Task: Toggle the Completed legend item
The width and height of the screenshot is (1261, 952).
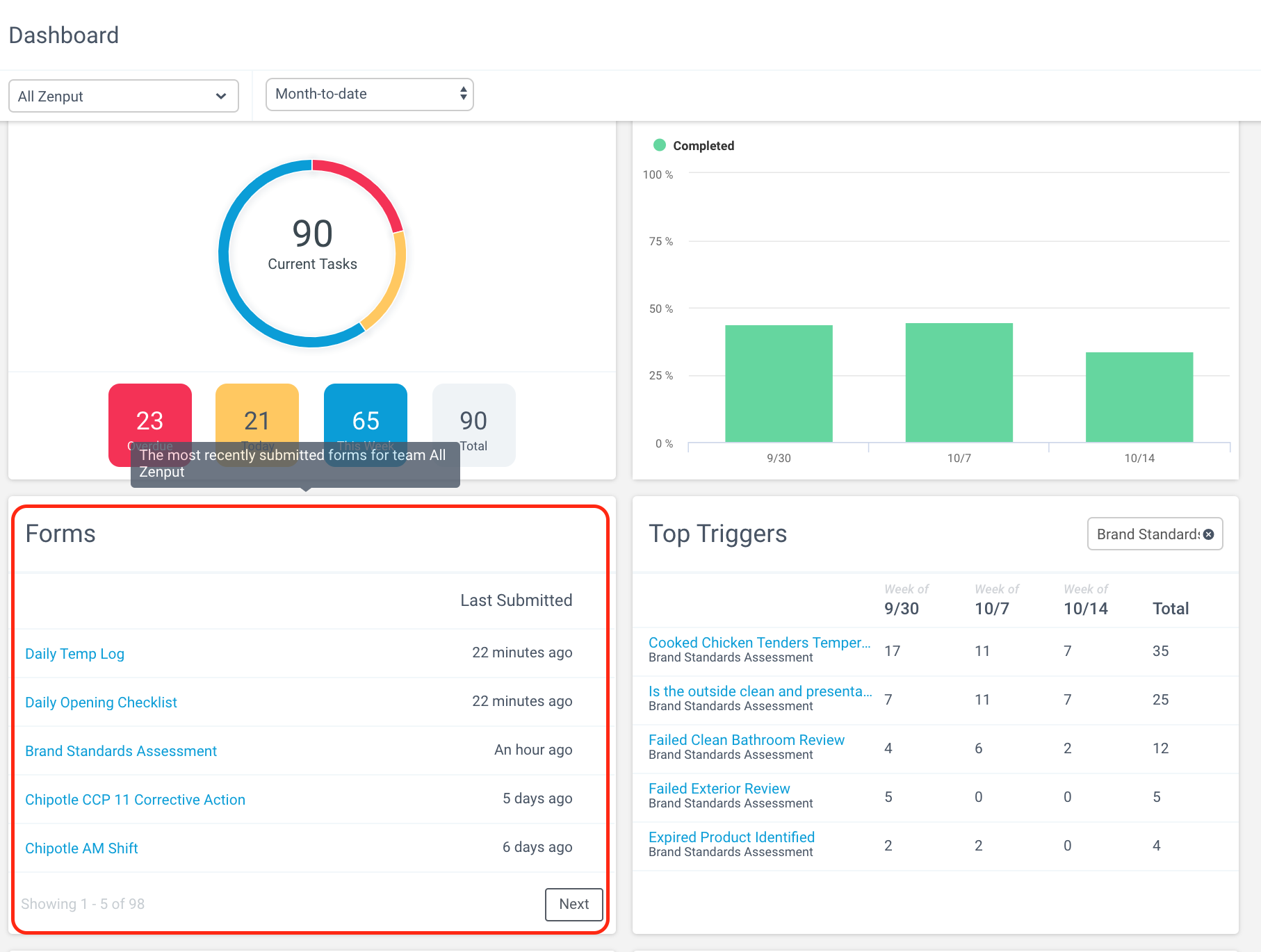Action: click(694, 145)
